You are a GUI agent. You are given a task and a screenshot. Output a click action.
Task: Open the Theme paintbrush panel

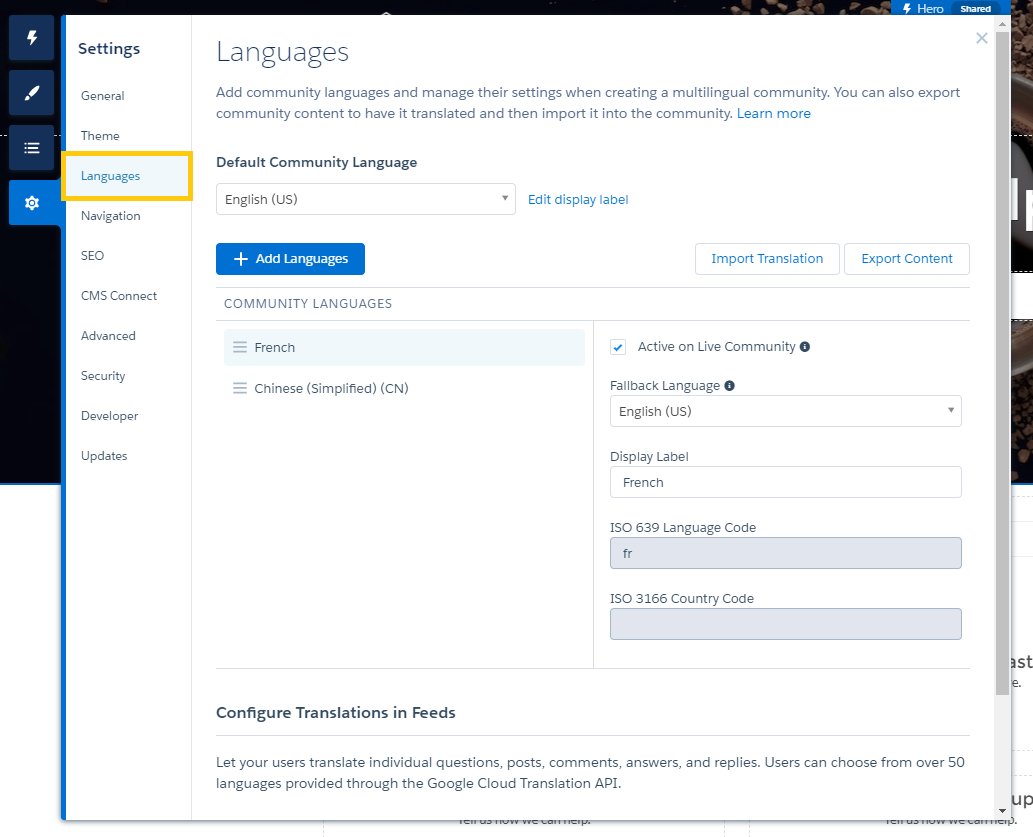point(31,93)
